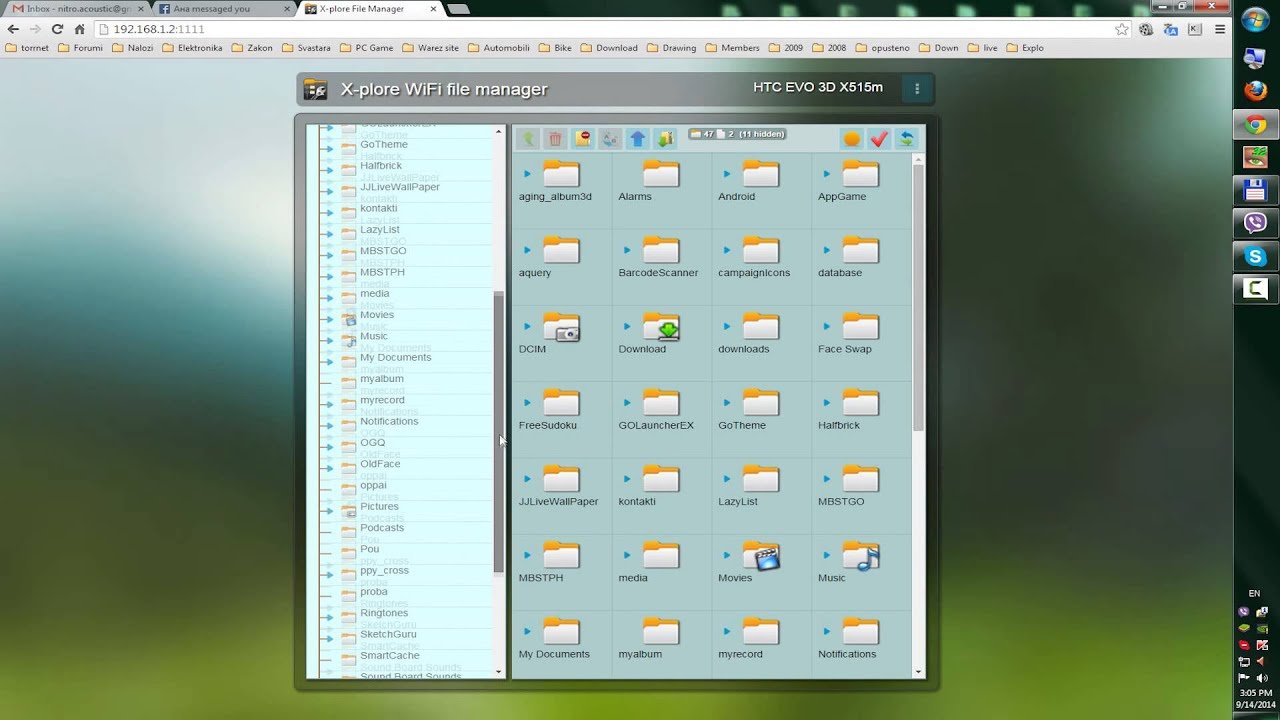
Task: Open the FreeSudoku folder icon
Action: point(562,402)
